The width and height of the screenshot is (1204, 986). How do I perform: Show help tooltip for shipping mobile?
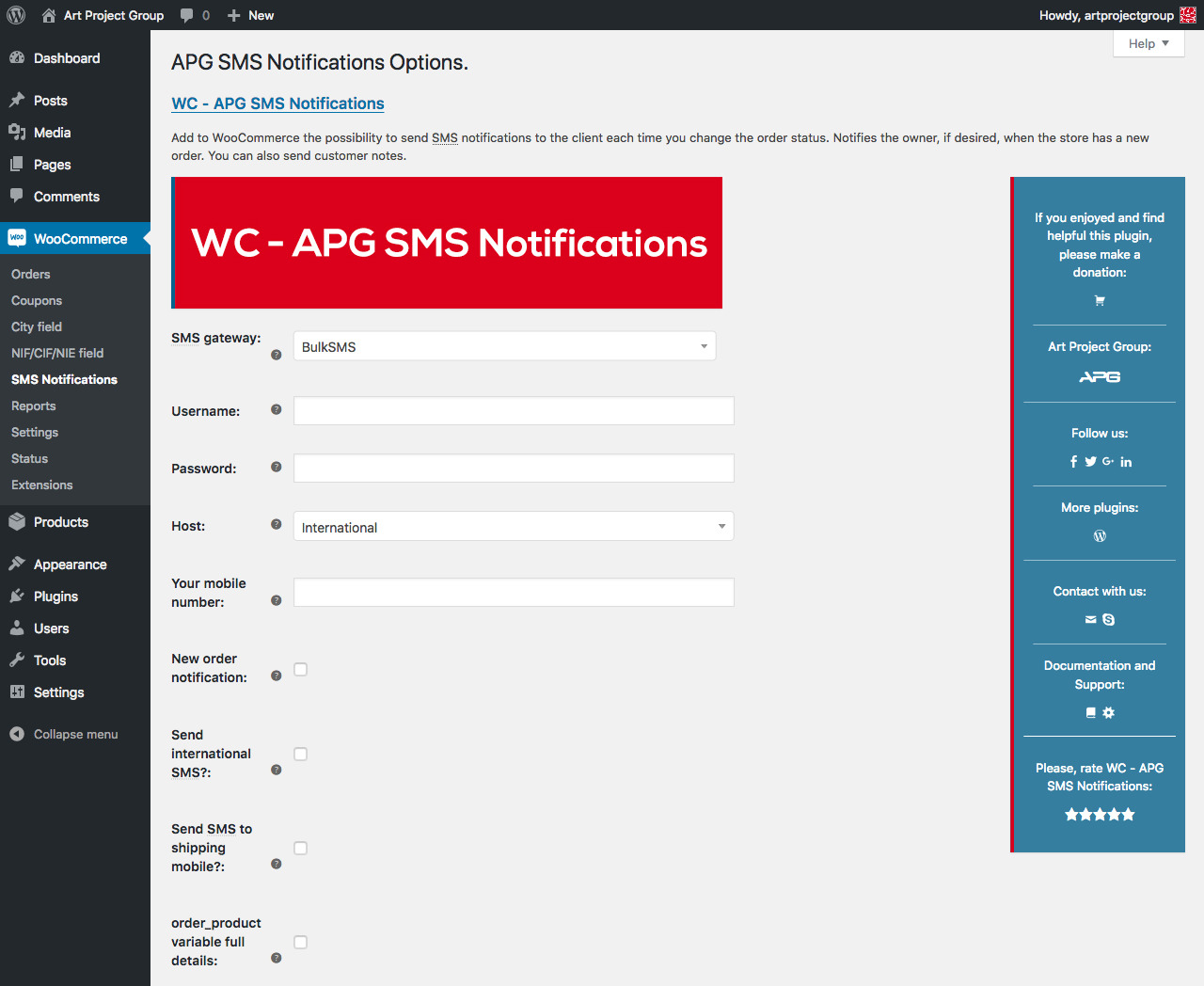(277, 864)
